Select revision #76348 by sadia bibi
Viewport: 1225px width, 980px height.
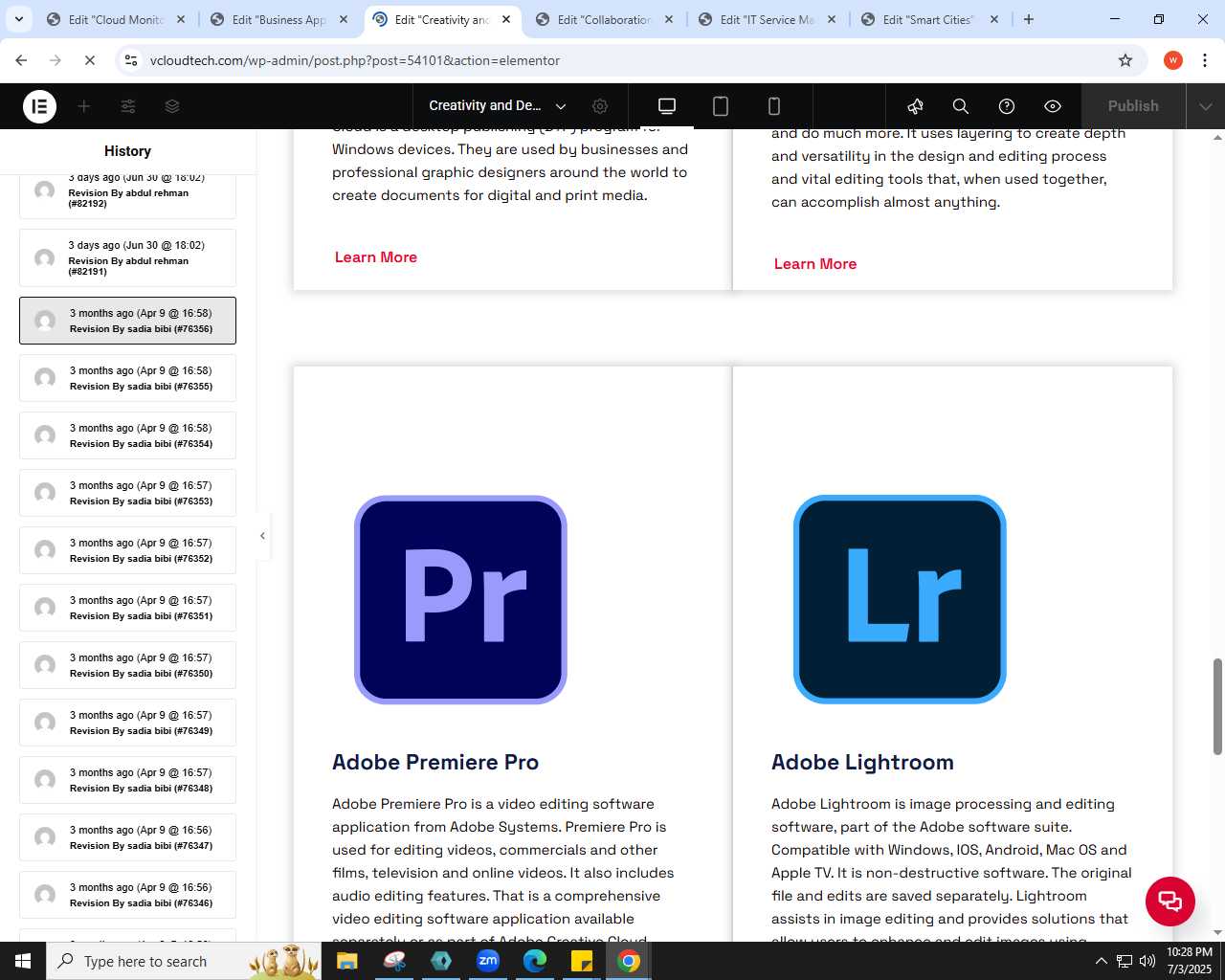(x=127, y=780)
